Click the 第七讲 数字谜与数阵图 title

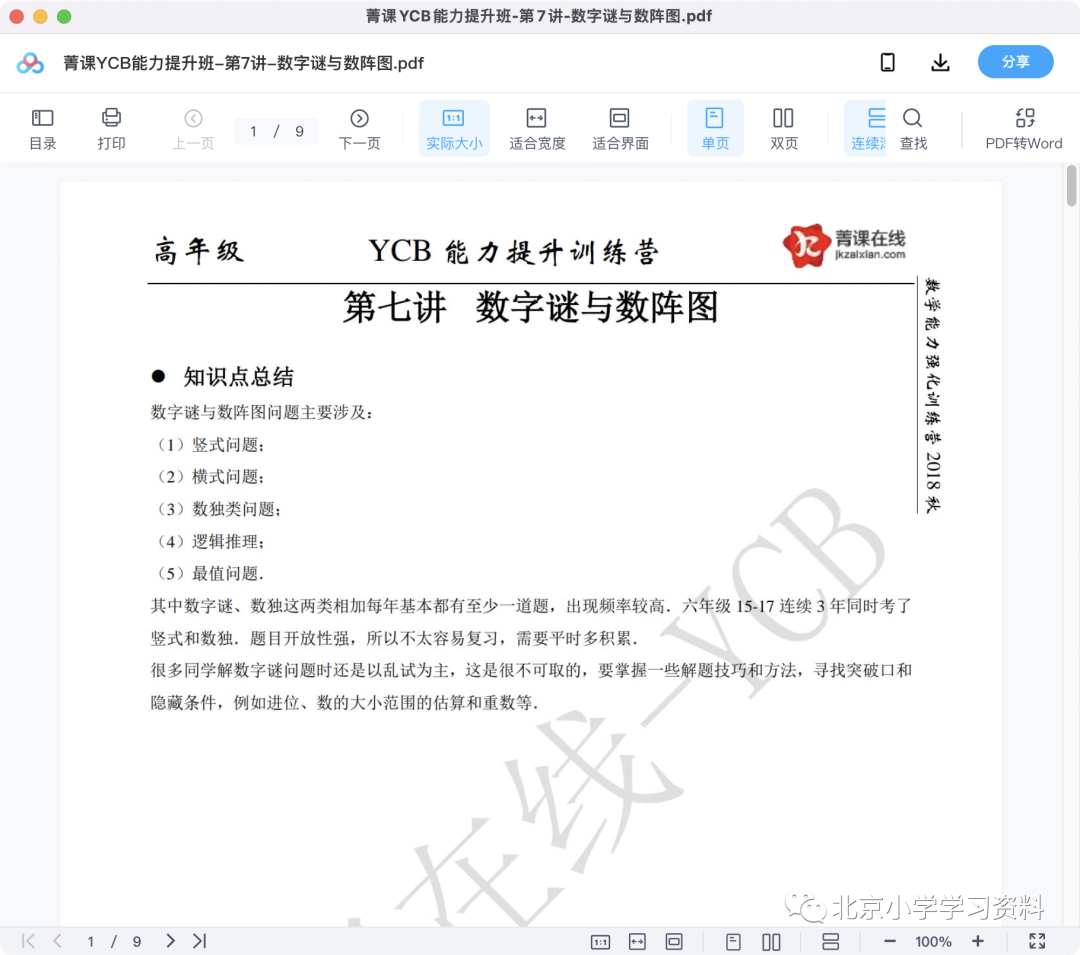(530, 307)
